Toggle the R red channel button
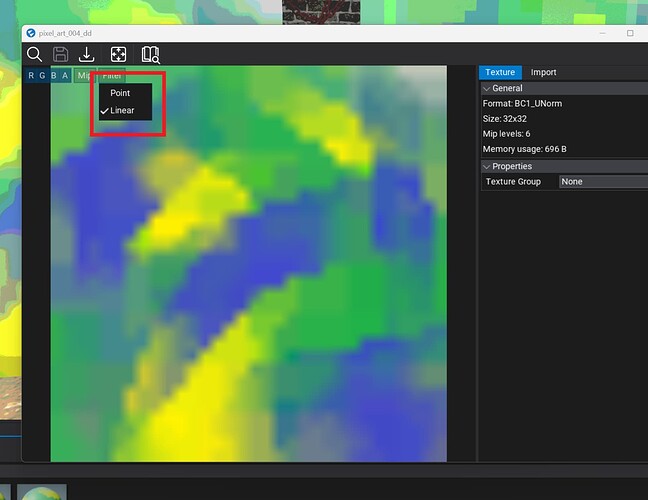Viewport: 648px width, 500px height. pyautogui.click(x=31, y=76)
